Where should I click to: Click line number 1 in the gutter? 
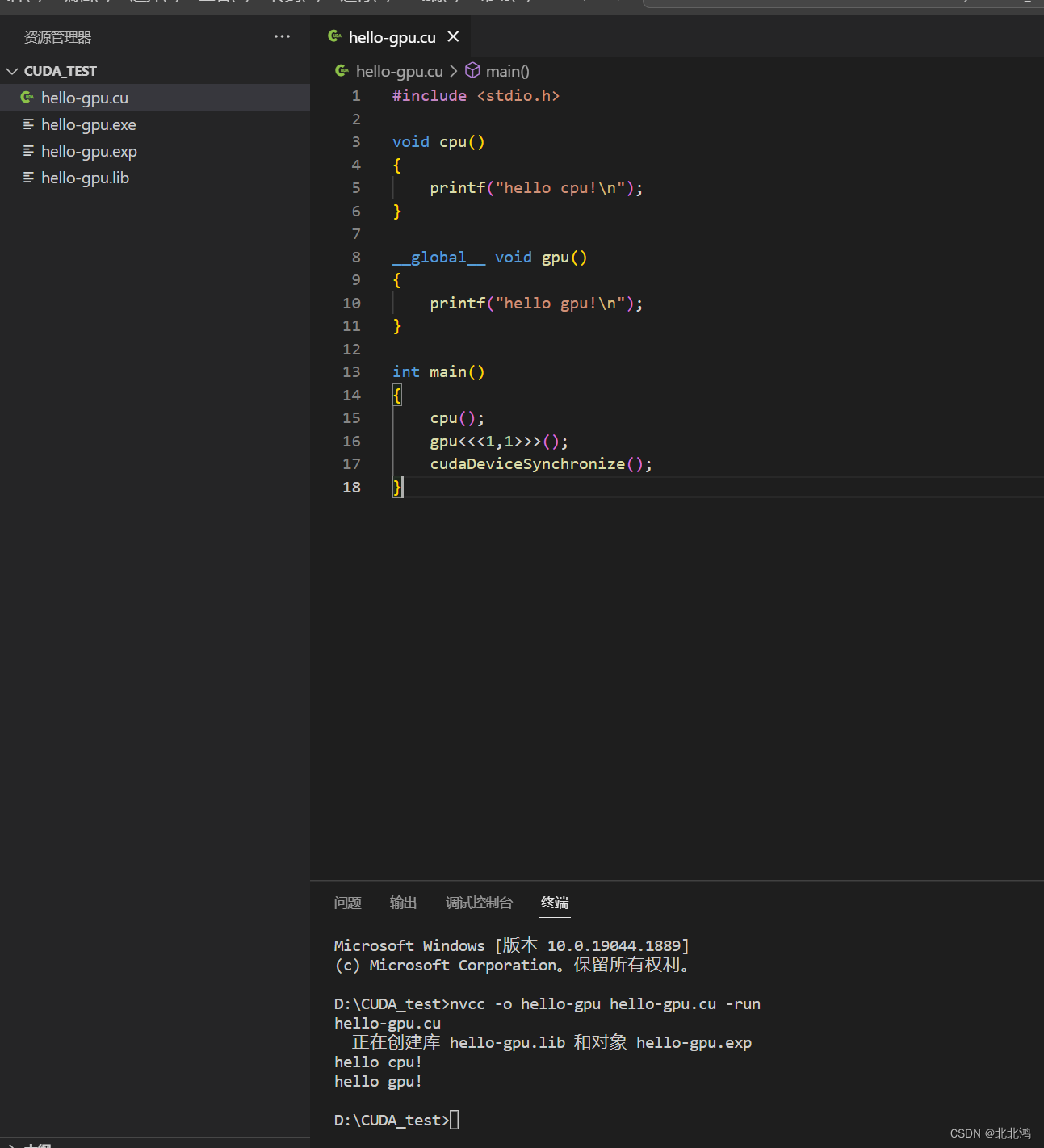coord(356,96)
